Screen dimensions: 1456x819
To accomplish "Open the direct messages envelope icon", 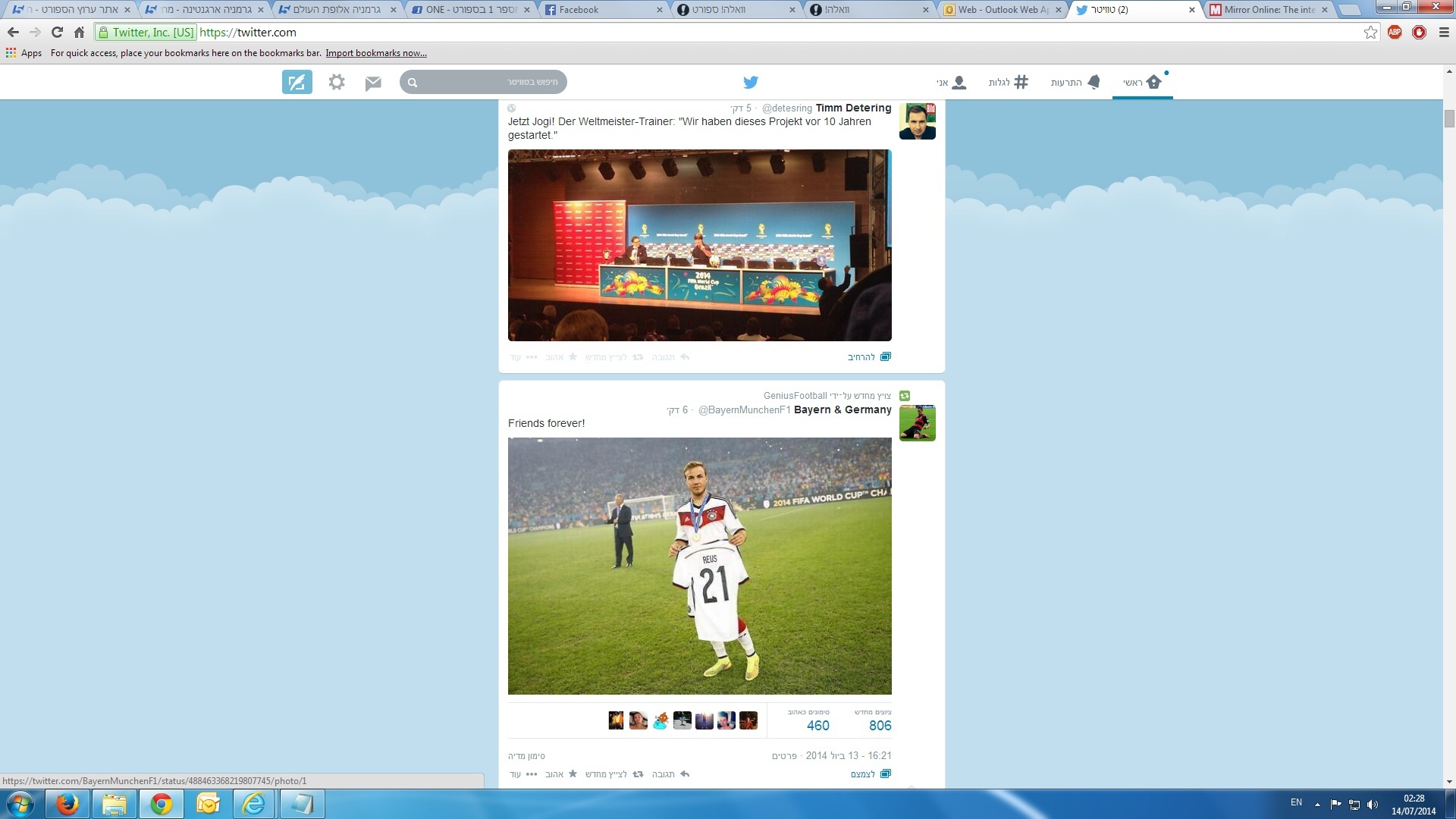I will click(x=372, y=83).
